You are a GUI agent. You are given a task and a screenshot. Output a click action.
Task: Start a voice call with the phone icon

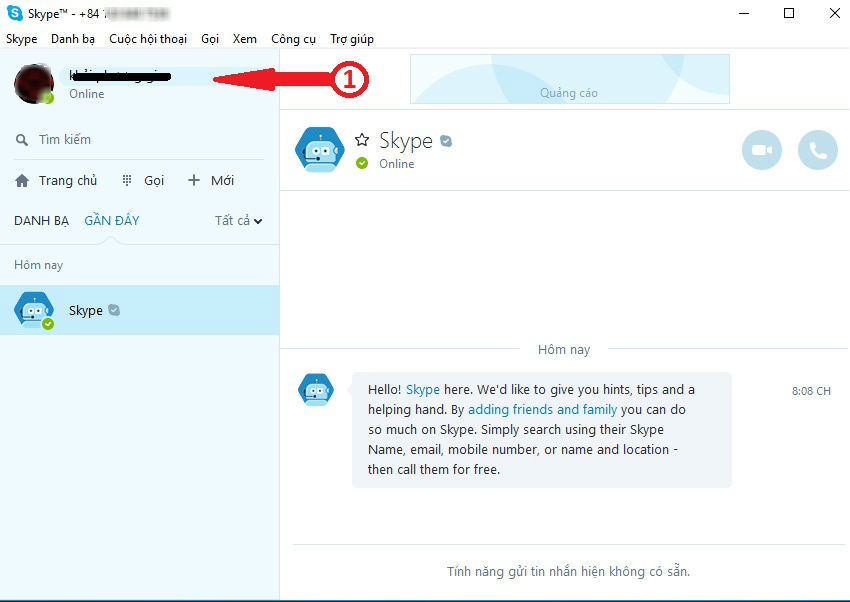point(817,149)
